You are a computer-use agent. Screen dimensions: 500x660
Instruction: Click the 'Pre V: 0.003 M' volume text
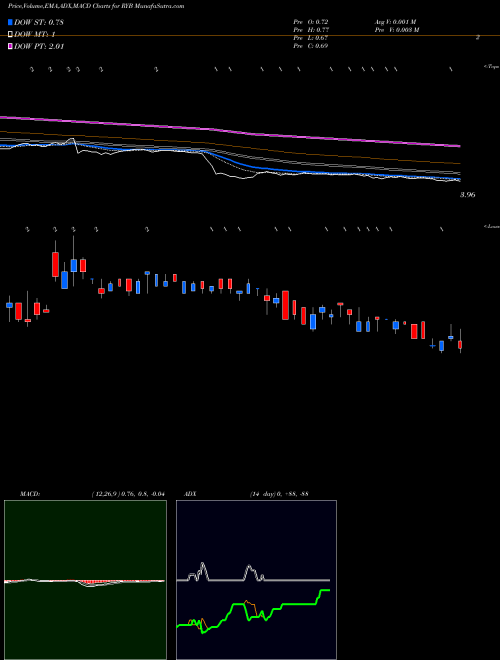(x=396, y=30)
